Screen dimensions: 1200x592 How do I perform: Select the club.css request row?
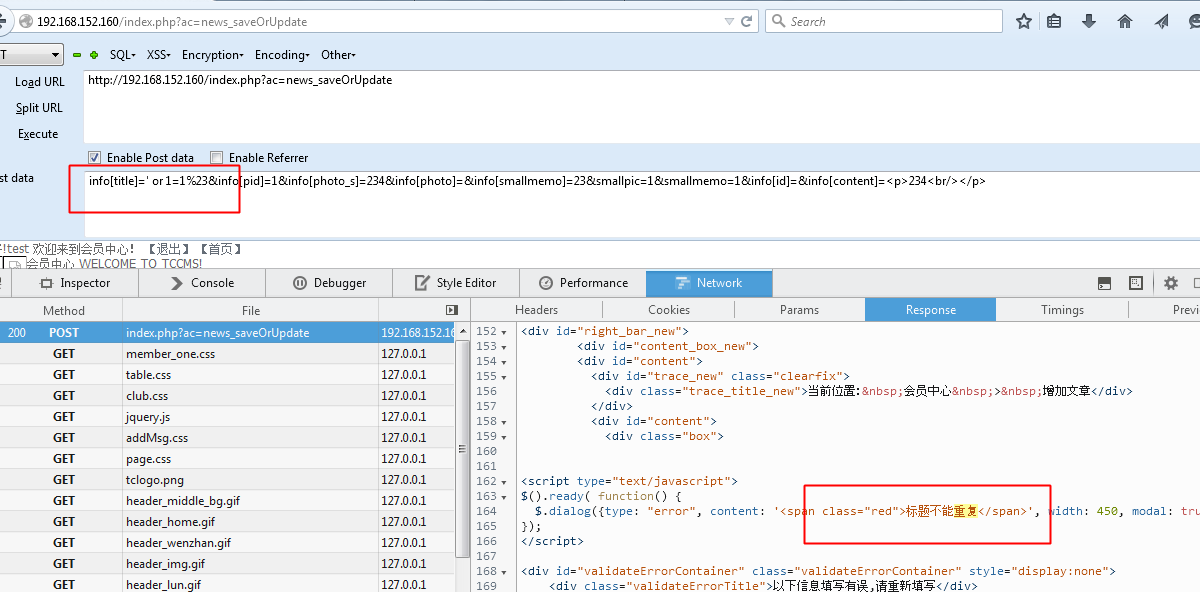(x=228, y=395)
